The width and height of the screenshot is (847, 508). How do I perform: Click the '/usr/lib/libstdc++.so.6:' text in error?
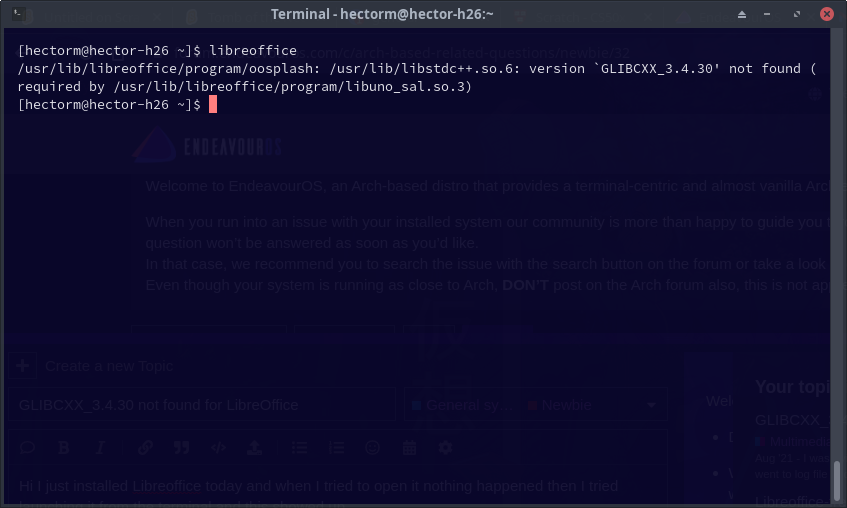pyautogui.click(x=425, y=69)
